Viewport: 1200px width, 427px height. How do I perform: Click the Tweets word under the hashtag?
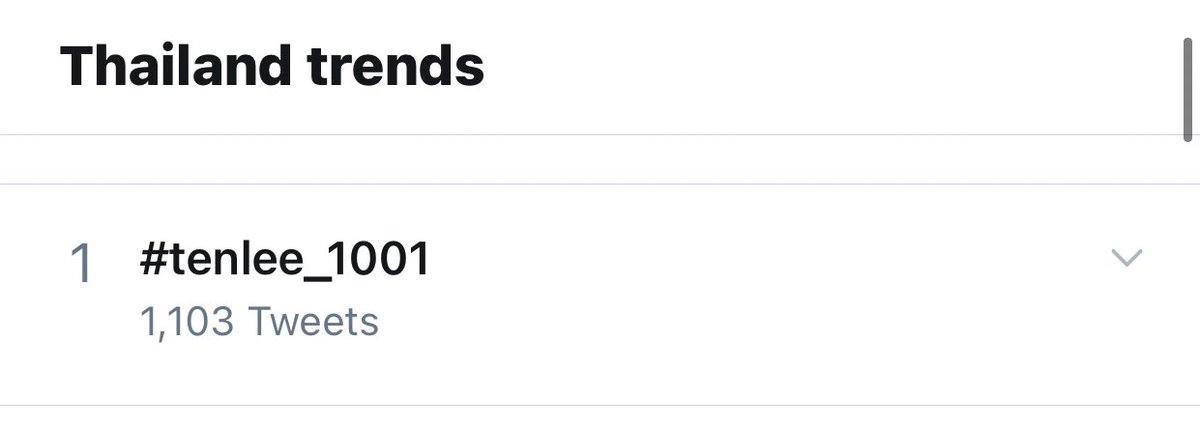[x=313, y=322]
